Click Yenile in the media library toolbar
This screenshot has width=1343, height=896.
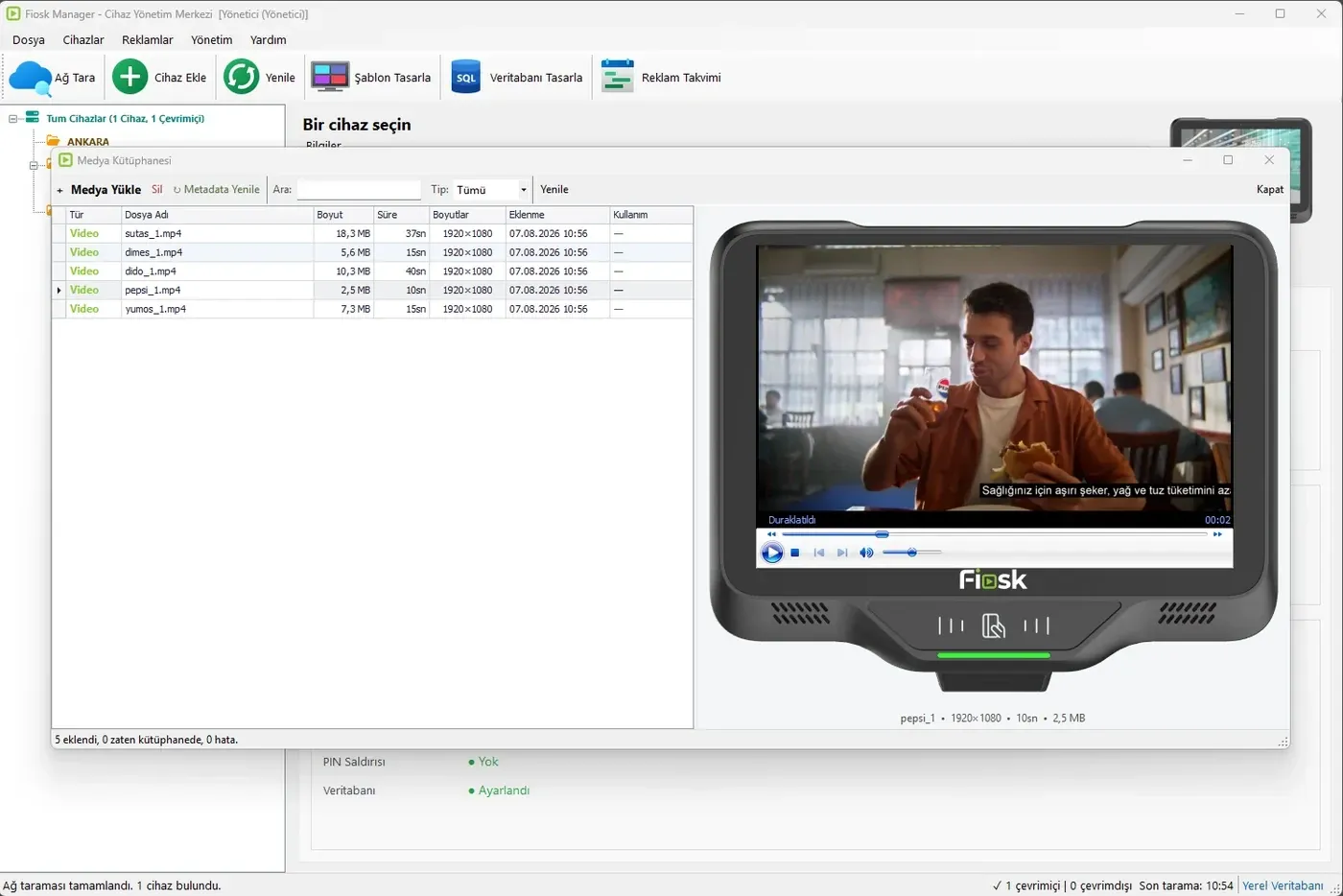point(554,190)
